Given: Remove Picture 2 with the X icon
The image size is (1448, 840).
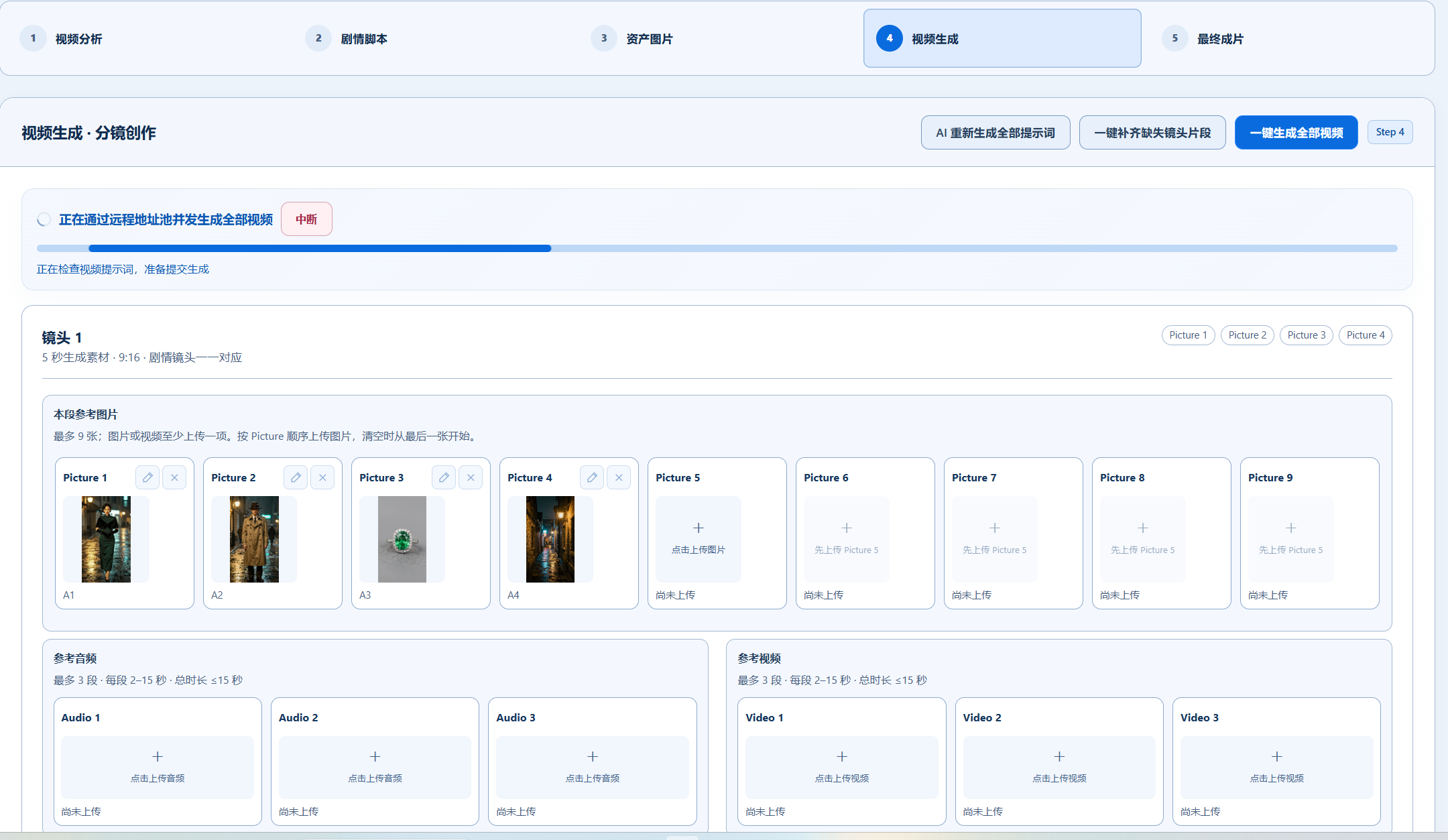Looking at the screenshot, I should tap(322, 477).
